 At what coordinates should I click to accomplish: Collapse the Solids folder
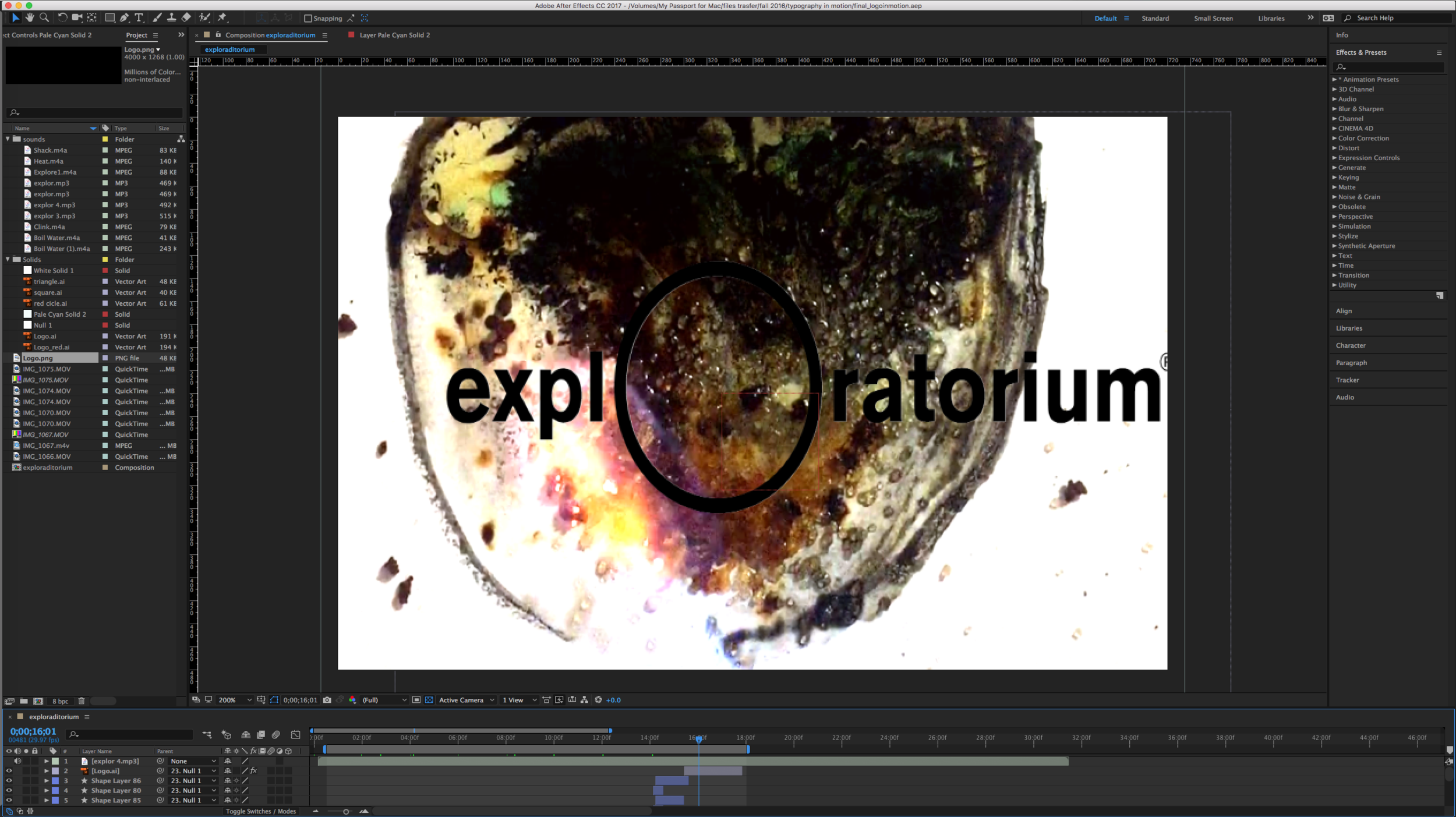pos(8,260)
